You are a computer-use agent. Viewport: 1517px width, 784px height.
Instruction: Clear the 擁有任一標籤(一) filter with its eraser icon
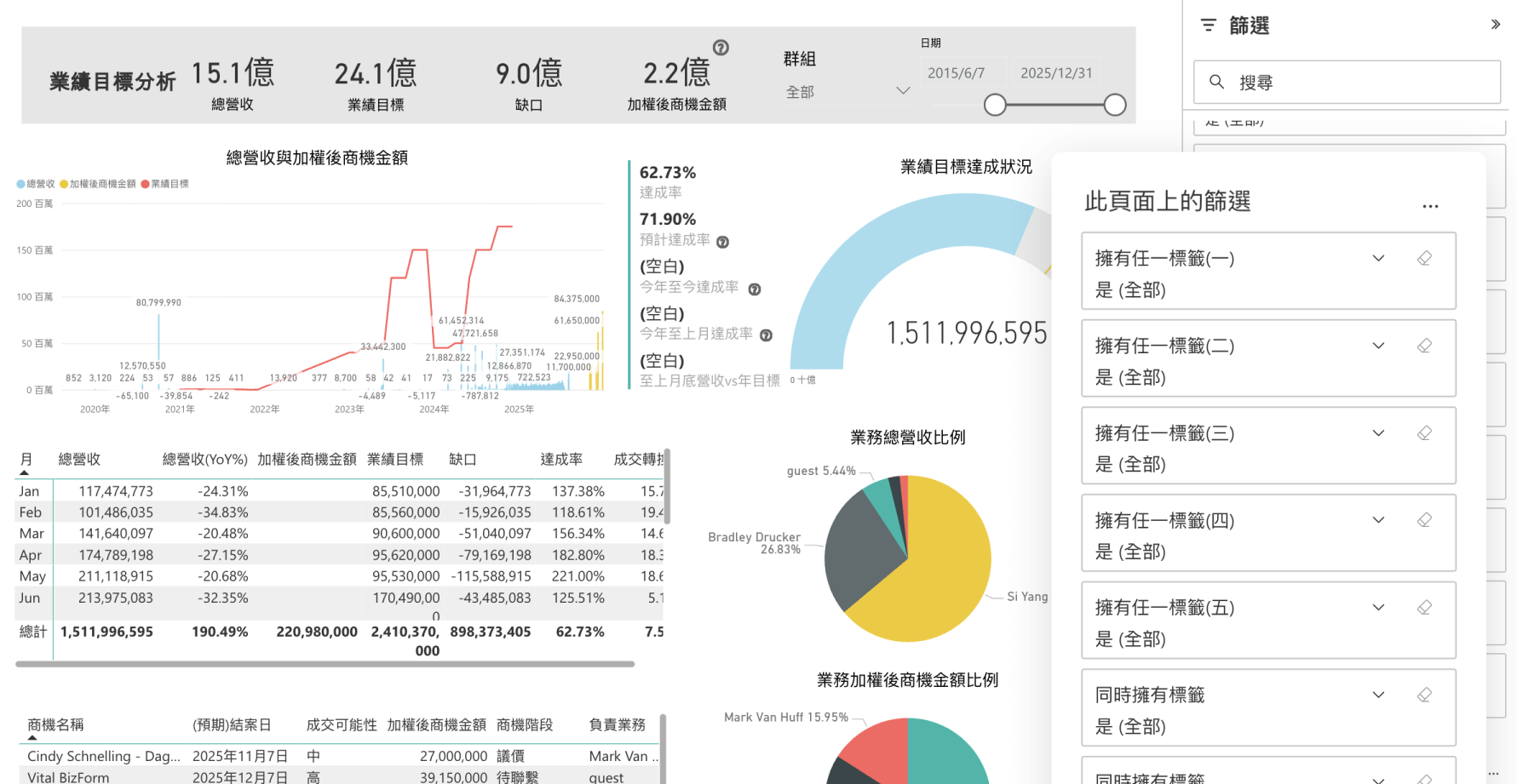point(1425,258)
